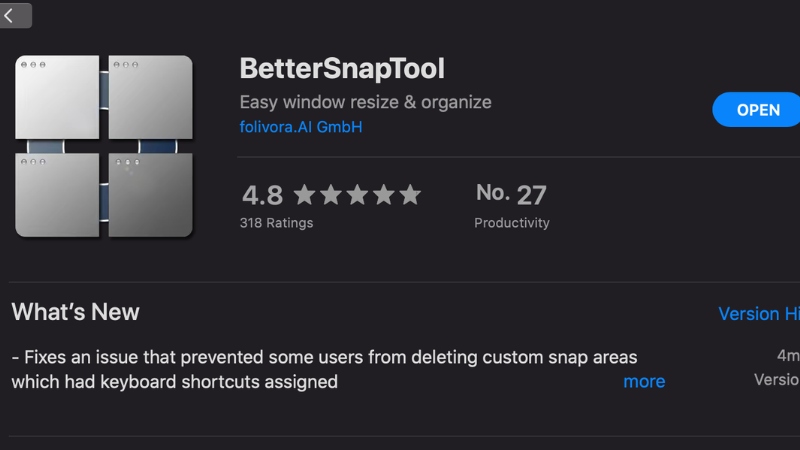Viewport: 800px width, 450px height.
Task: Click the BetterSnapTool app title
Action: click(x=342, y=69)
